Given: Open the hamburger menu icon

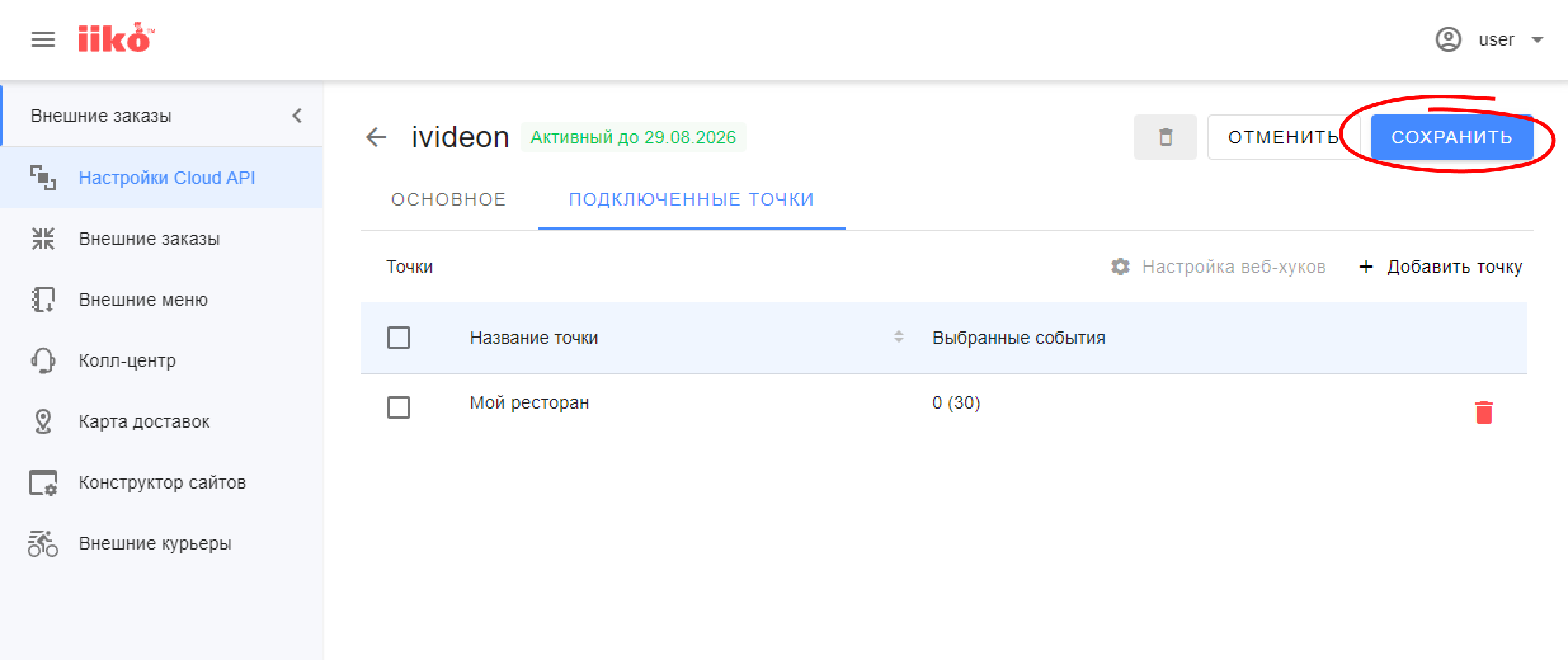Looking at the screenshot, I should [43, 39].
